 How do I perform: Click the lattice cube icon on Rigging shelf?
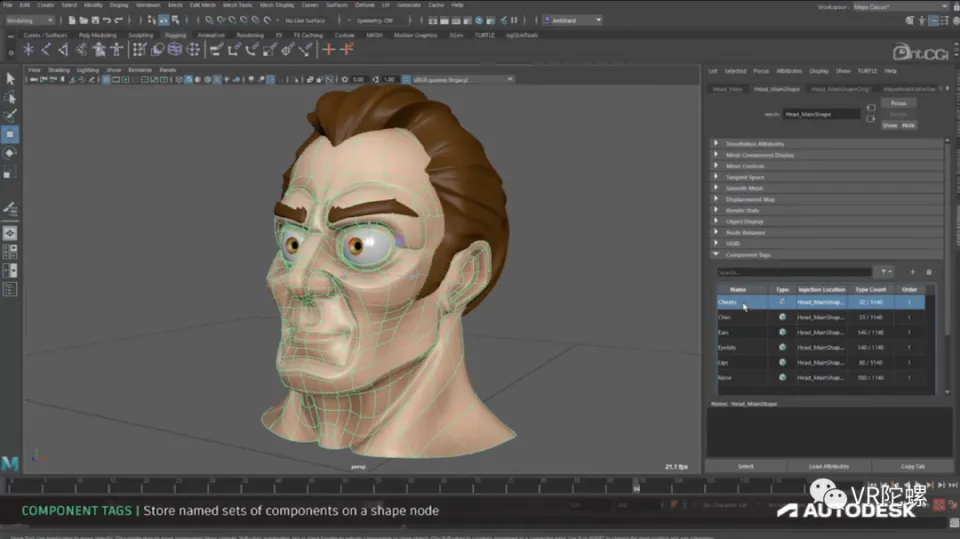point(175,49)
